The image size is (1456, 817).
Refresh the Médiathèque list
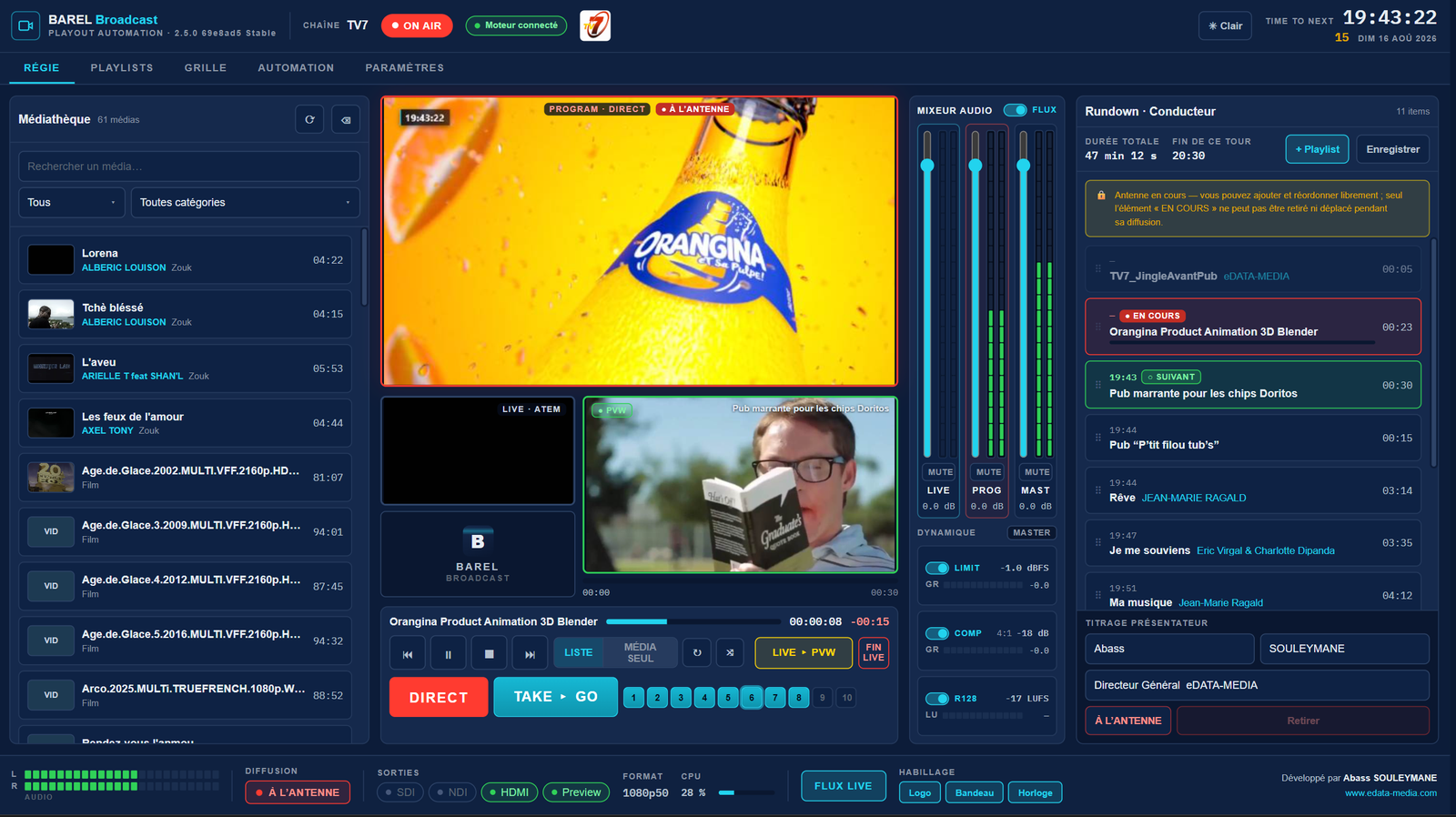pos(309,119)
